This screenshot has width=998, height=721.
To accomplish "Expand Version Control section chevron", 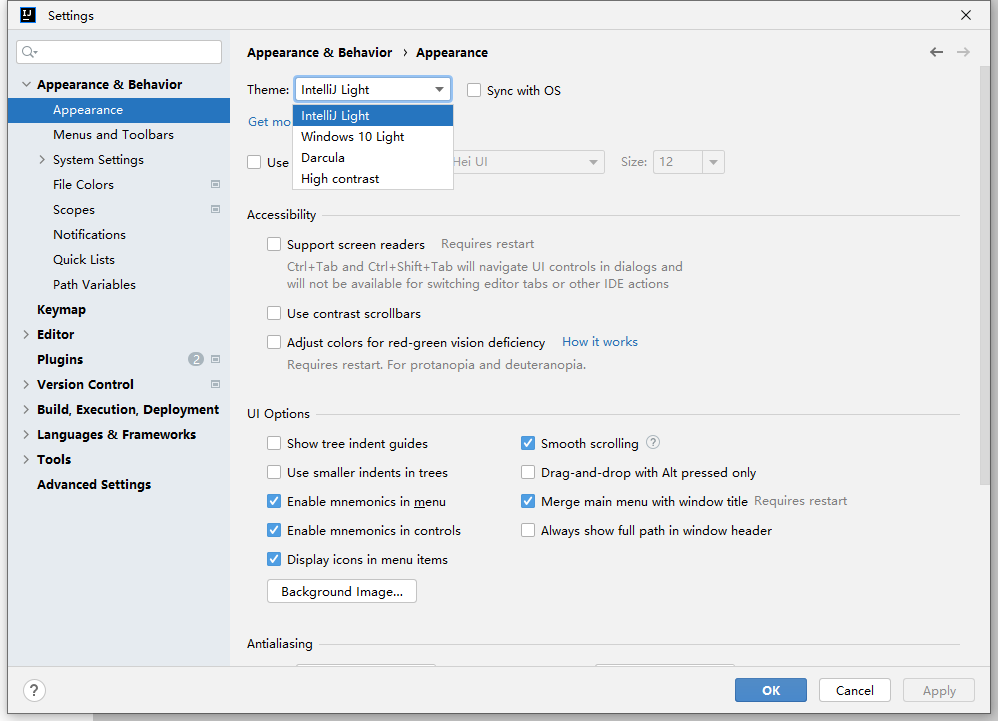I will 26,384.
